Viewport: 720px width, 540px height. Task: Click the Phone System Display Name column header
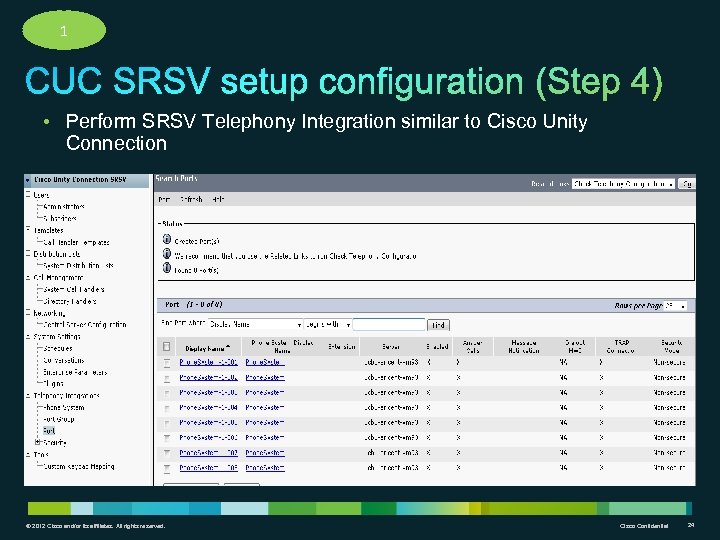click(282, 347)
